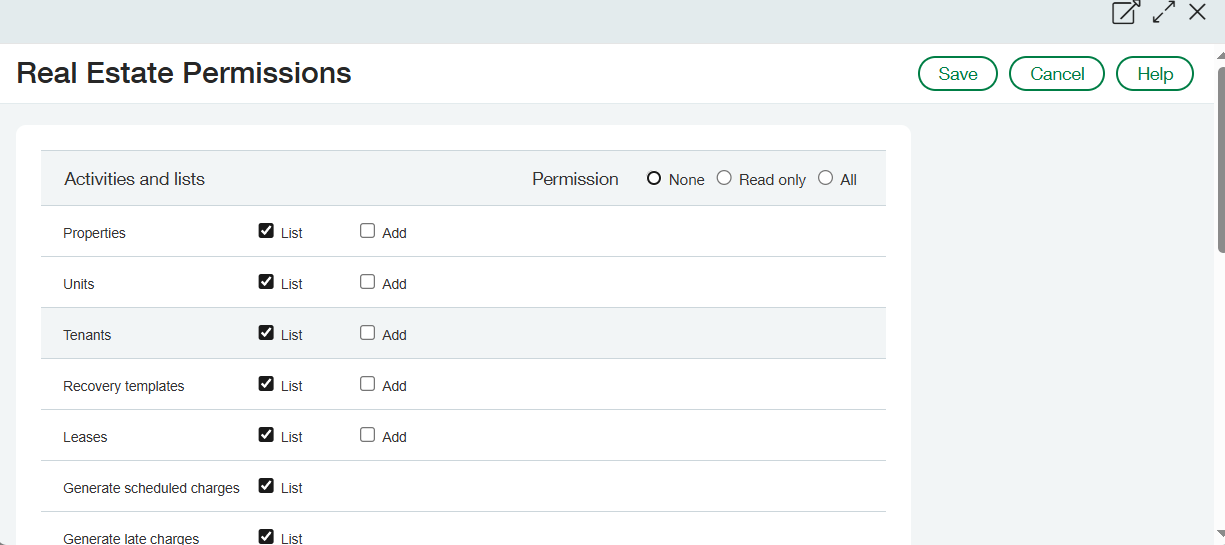Viewport: 1225px width, 545px height.
Task: Uncheck List for Units
Action: 266,282
